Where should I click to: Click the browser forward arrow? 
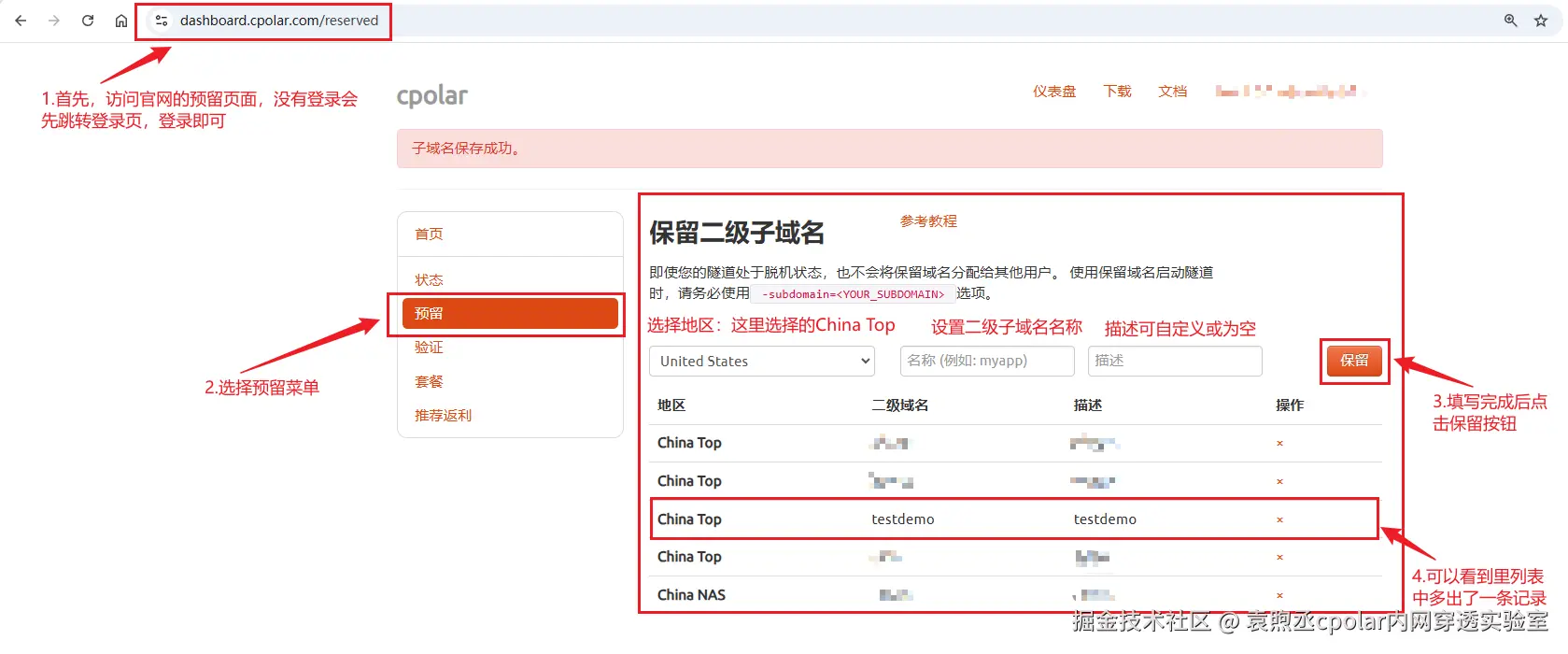pos(54,21)
